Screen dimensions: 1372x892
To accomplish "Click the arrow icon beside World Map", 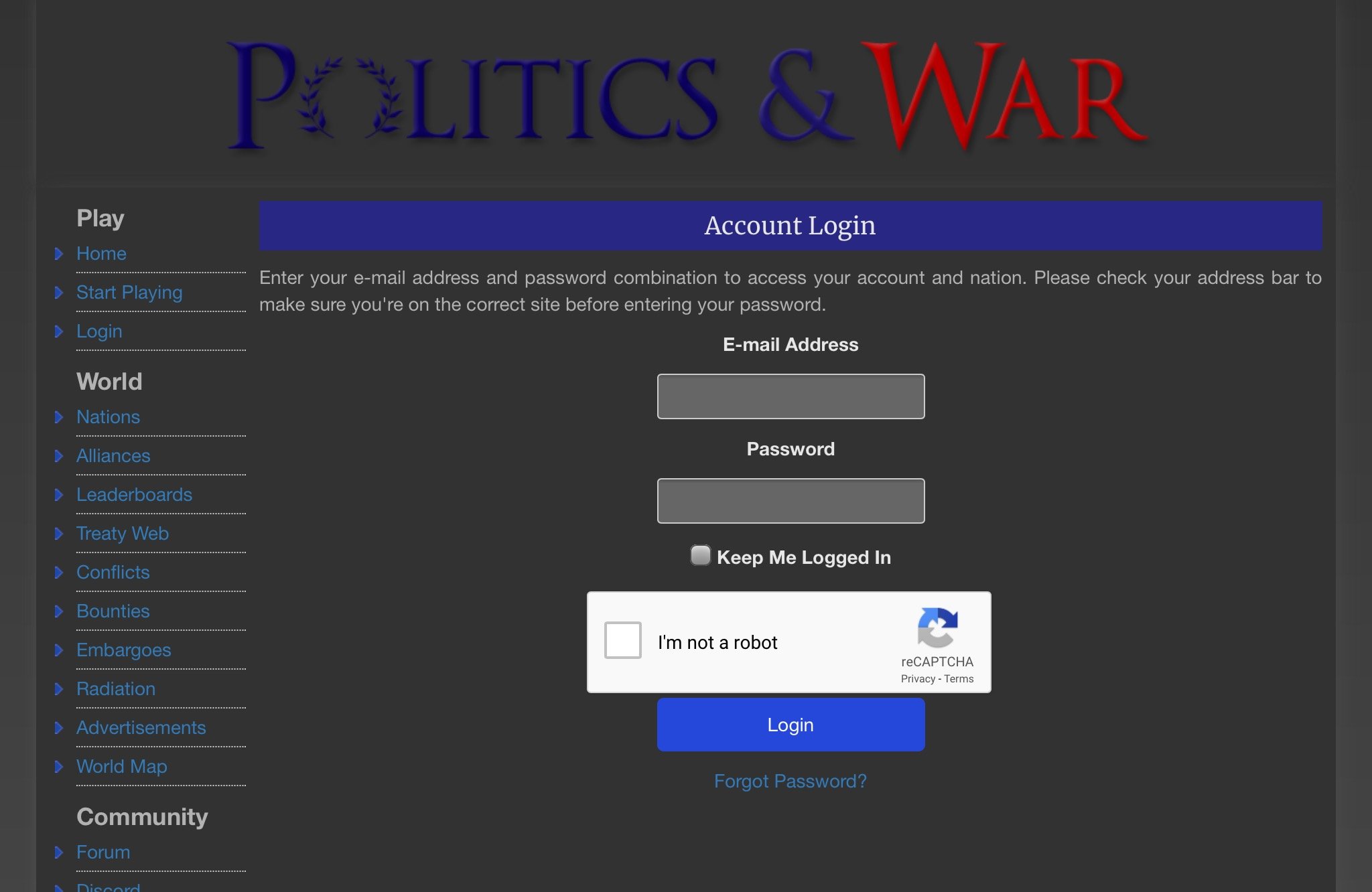I will pos(59,767).
